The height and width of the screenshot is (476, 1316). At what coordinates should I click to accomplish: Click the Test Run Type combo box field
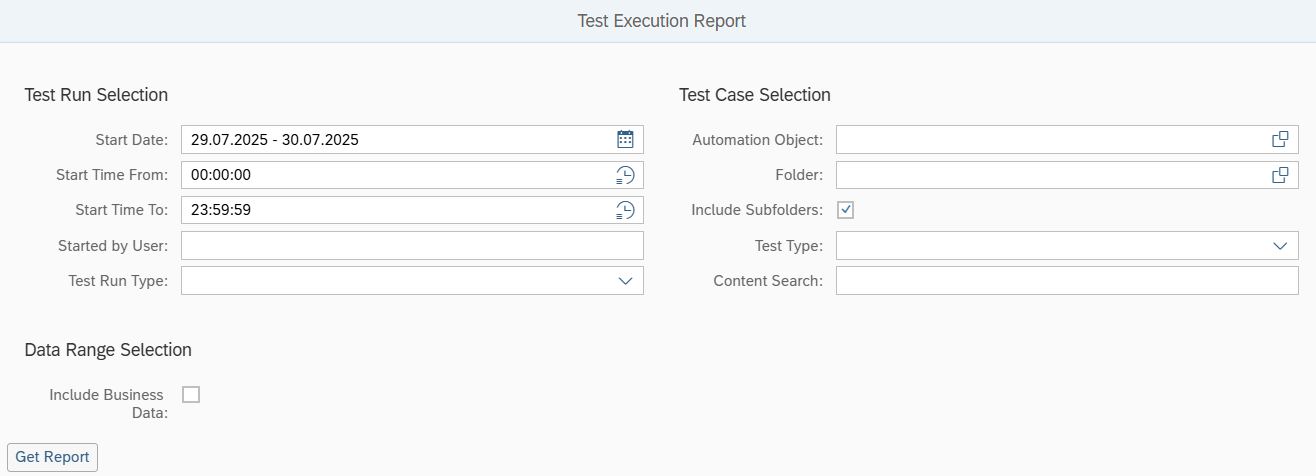pos(395,281)
